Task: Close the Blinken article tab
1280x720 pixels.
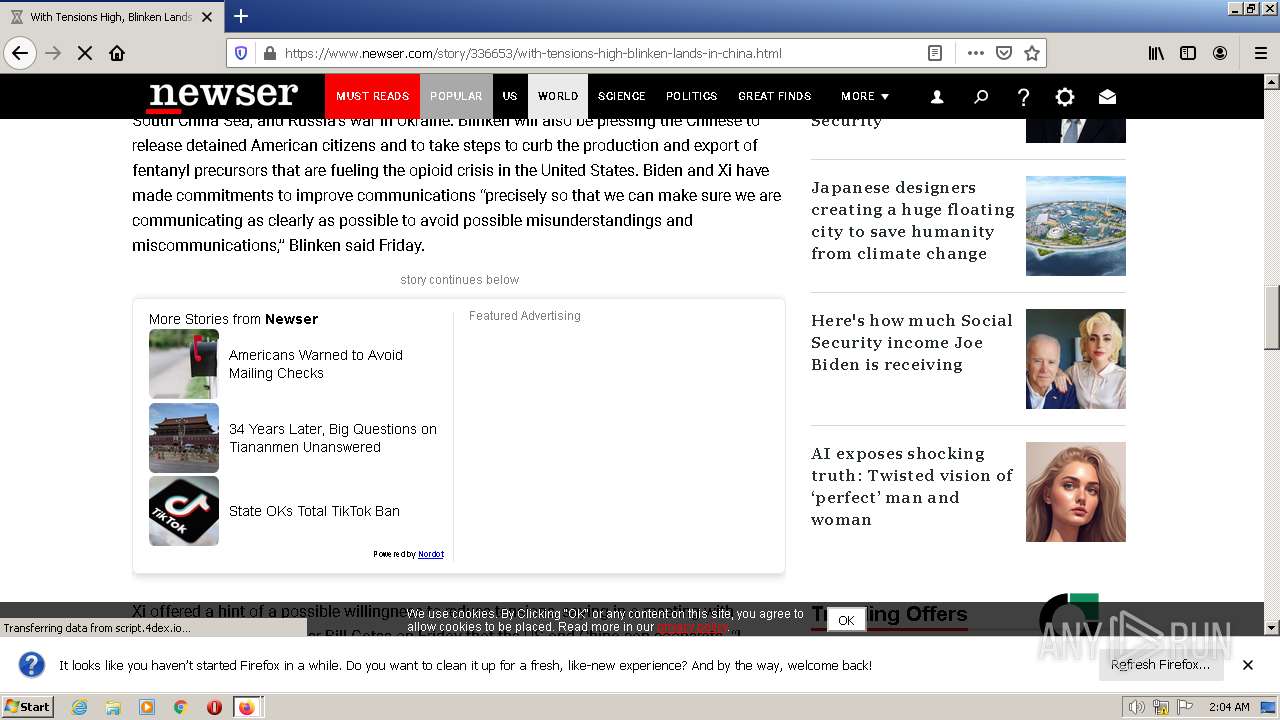Action: 207,17
